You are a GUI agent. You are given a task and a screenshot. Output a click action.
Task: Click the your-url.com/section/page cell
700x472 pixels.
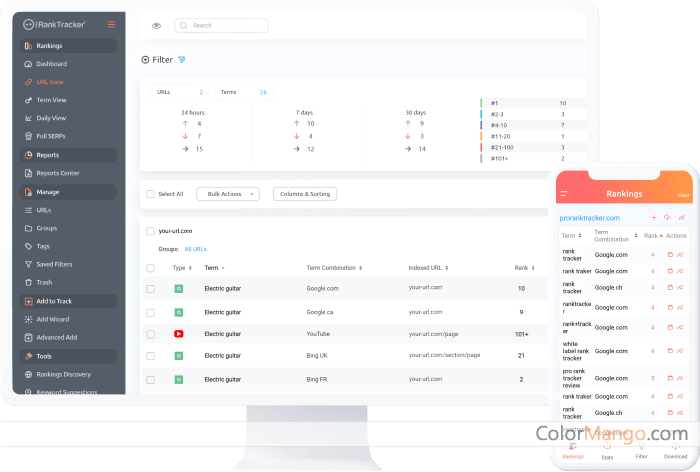coord(444,355)
